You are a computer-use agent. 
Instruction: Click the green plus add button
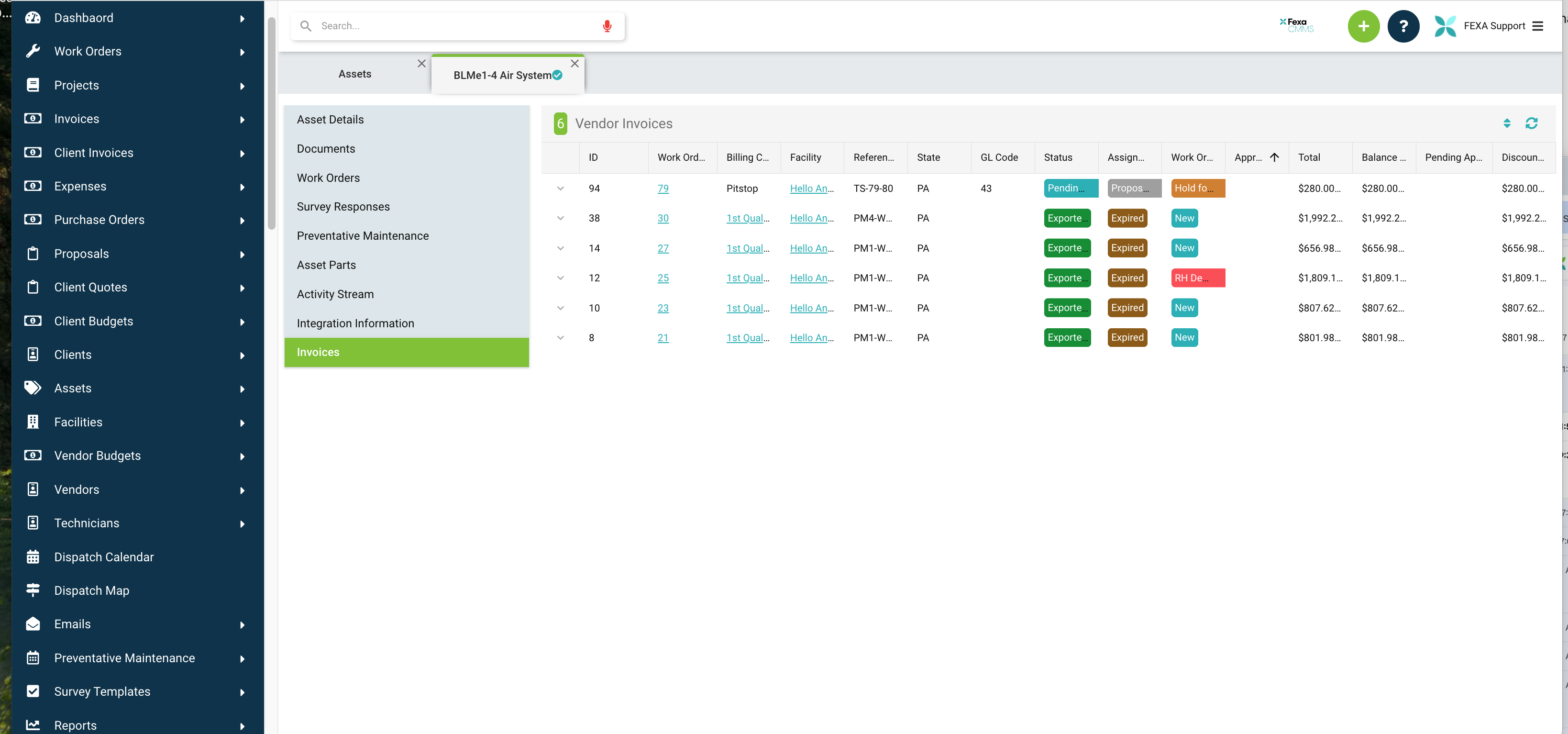(x=1363, y=26)
